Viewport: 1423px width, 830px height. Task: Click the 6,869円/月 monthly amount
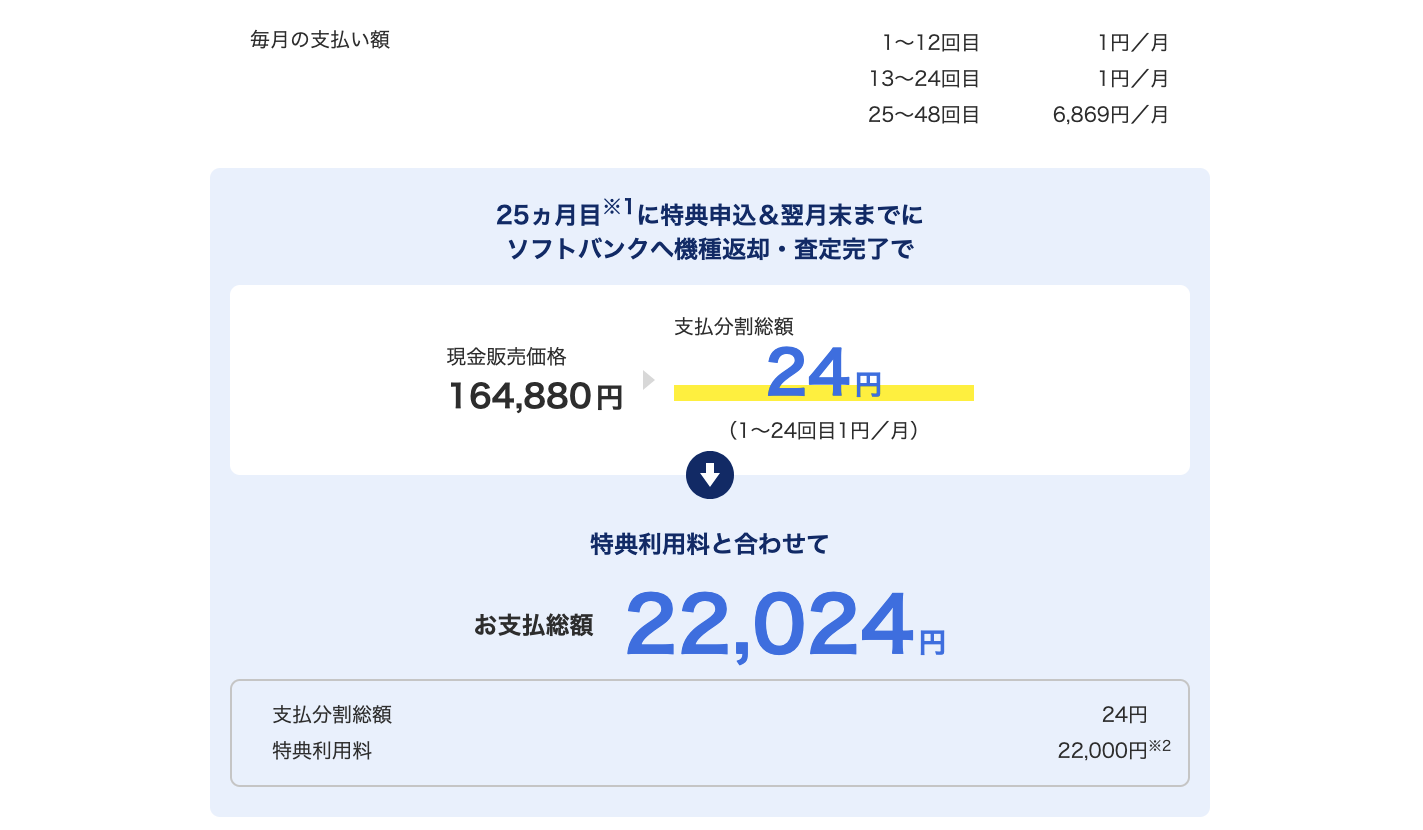[x=1110, y=115]
